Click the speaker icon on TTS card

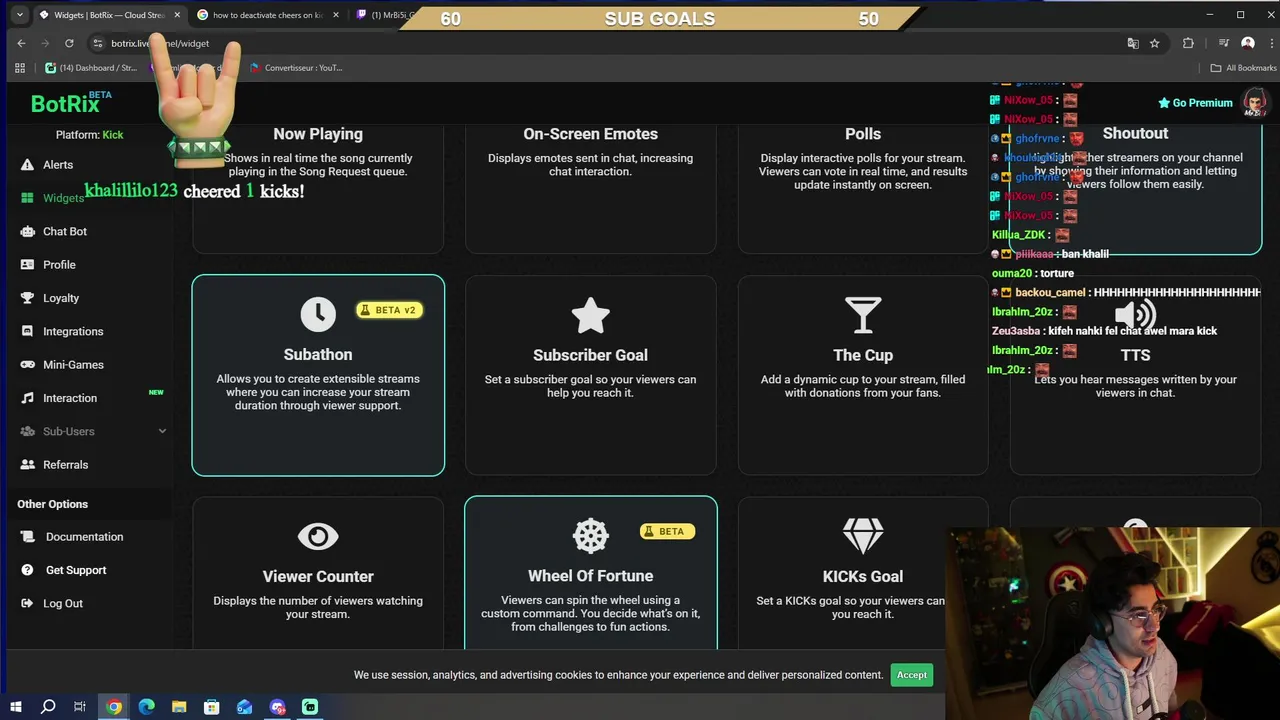coord(1135,315)
